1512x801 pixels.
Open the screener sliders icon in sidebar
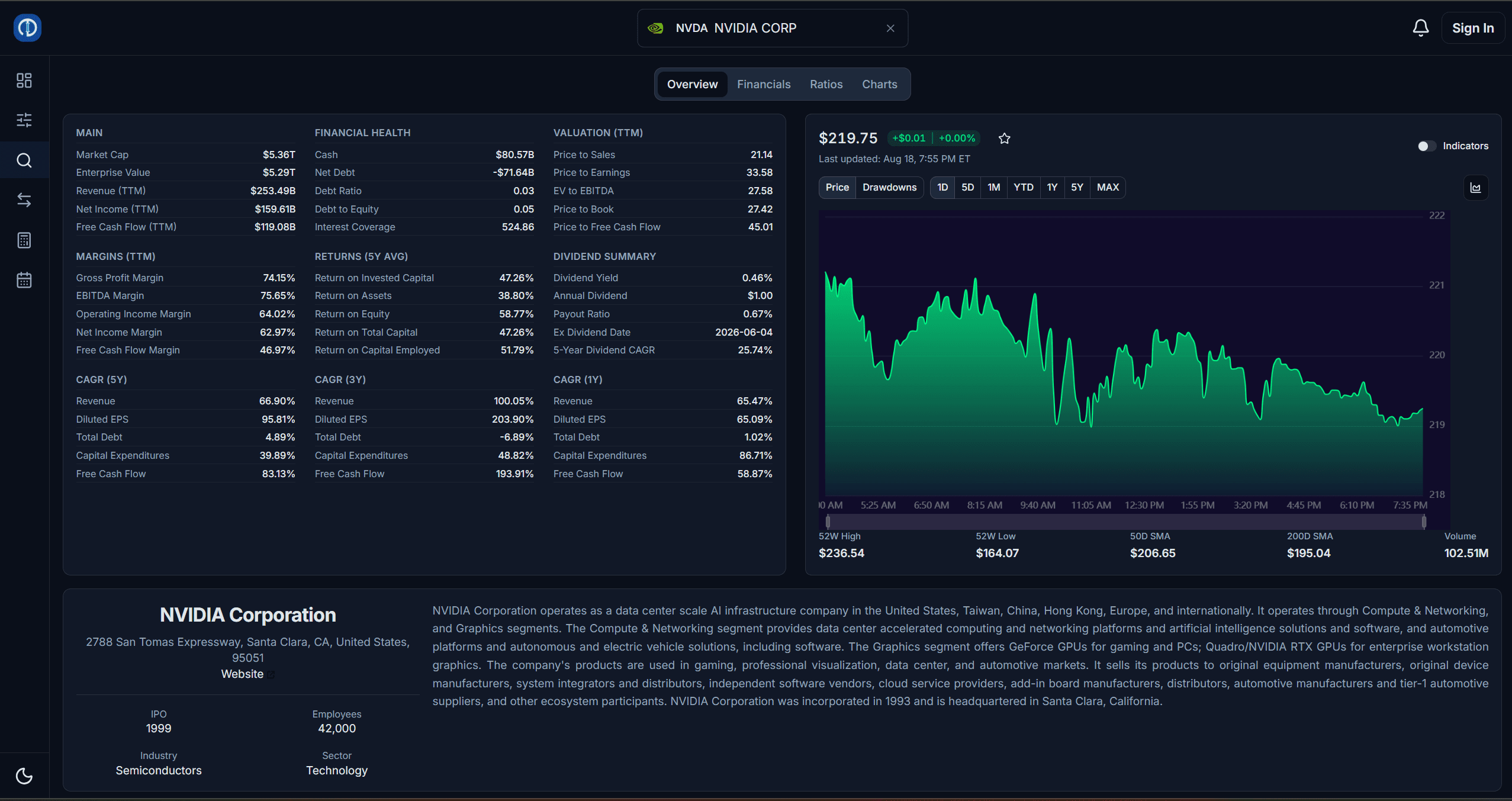point(24,120)
